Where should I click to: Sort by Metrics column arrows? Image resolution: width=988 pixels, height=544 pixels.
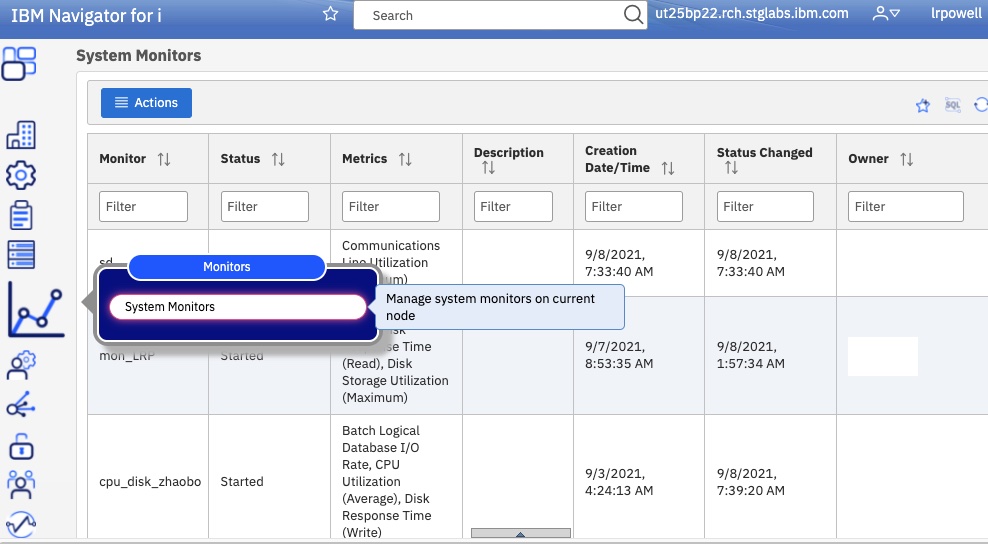[405, 159]
